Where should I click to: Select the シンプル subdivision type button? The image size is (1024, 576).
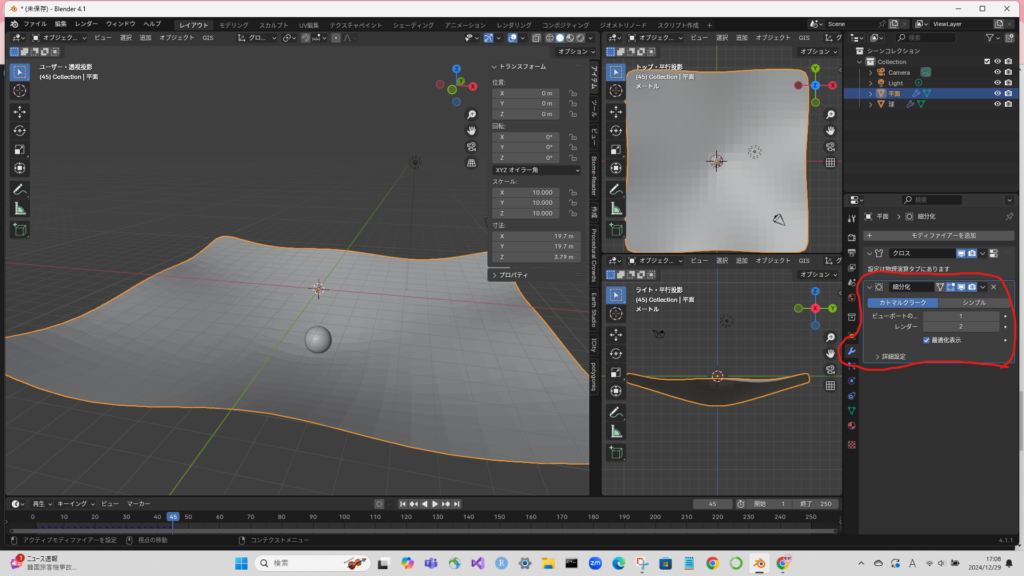coord(973,302)
